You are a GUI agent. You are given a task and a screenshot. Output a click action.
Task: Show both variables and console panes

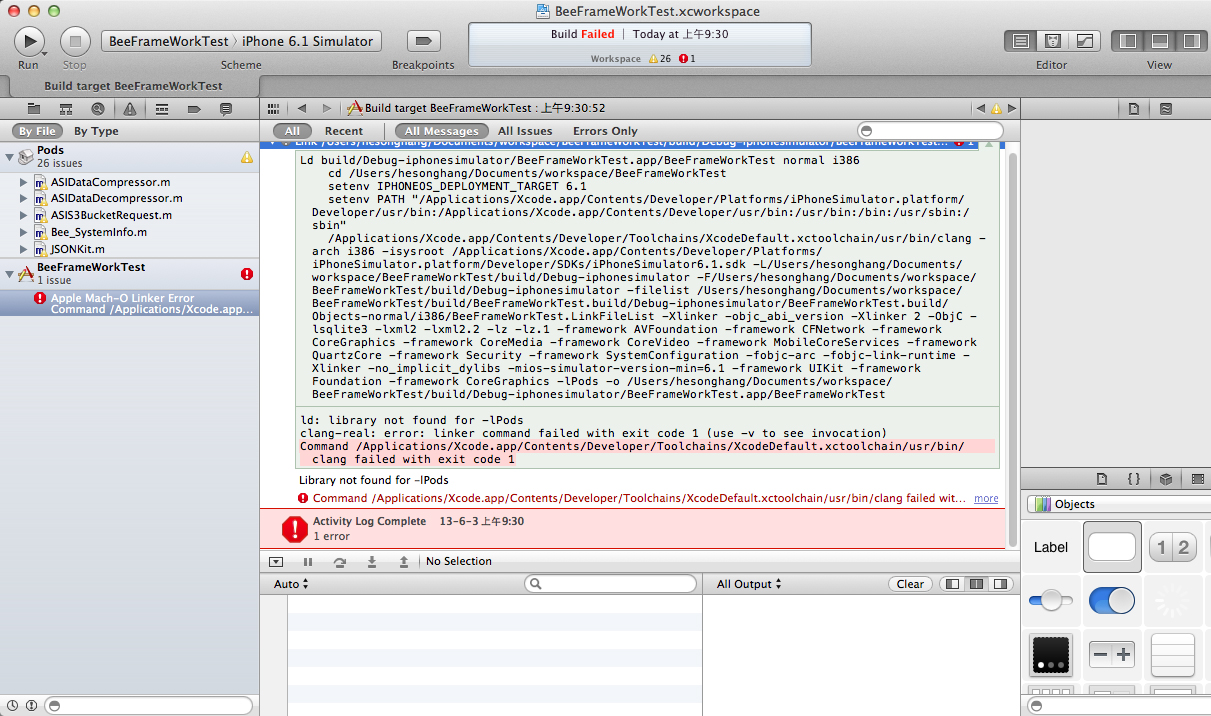coord(977,584)
